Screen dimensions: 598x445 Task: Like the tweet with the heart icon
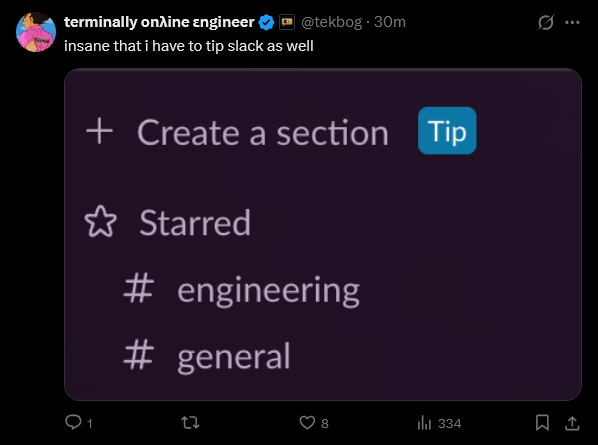pyautogui.click(x=307, y=423)
